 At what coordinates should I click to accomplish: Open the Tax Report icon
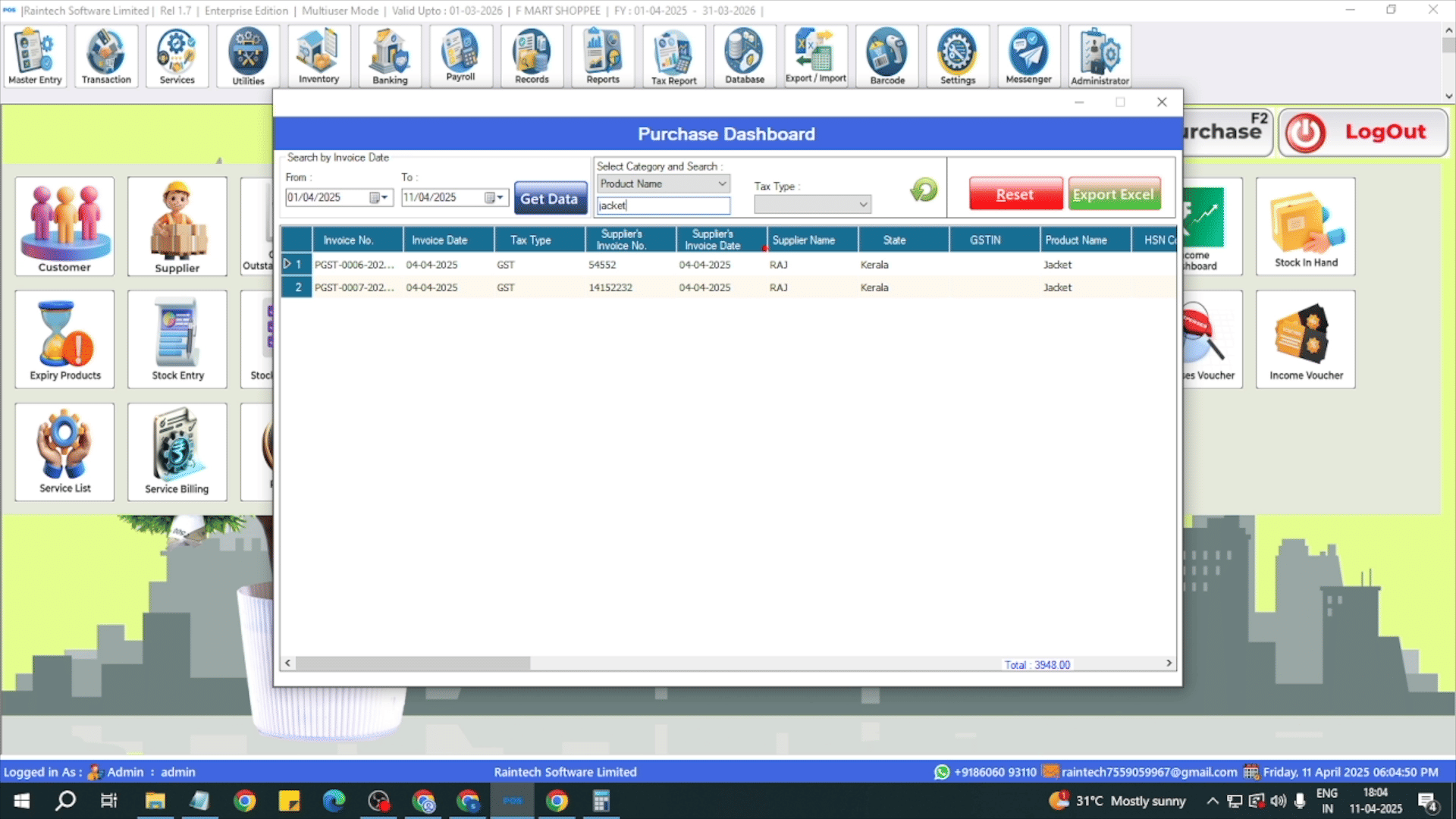point(673,56)
